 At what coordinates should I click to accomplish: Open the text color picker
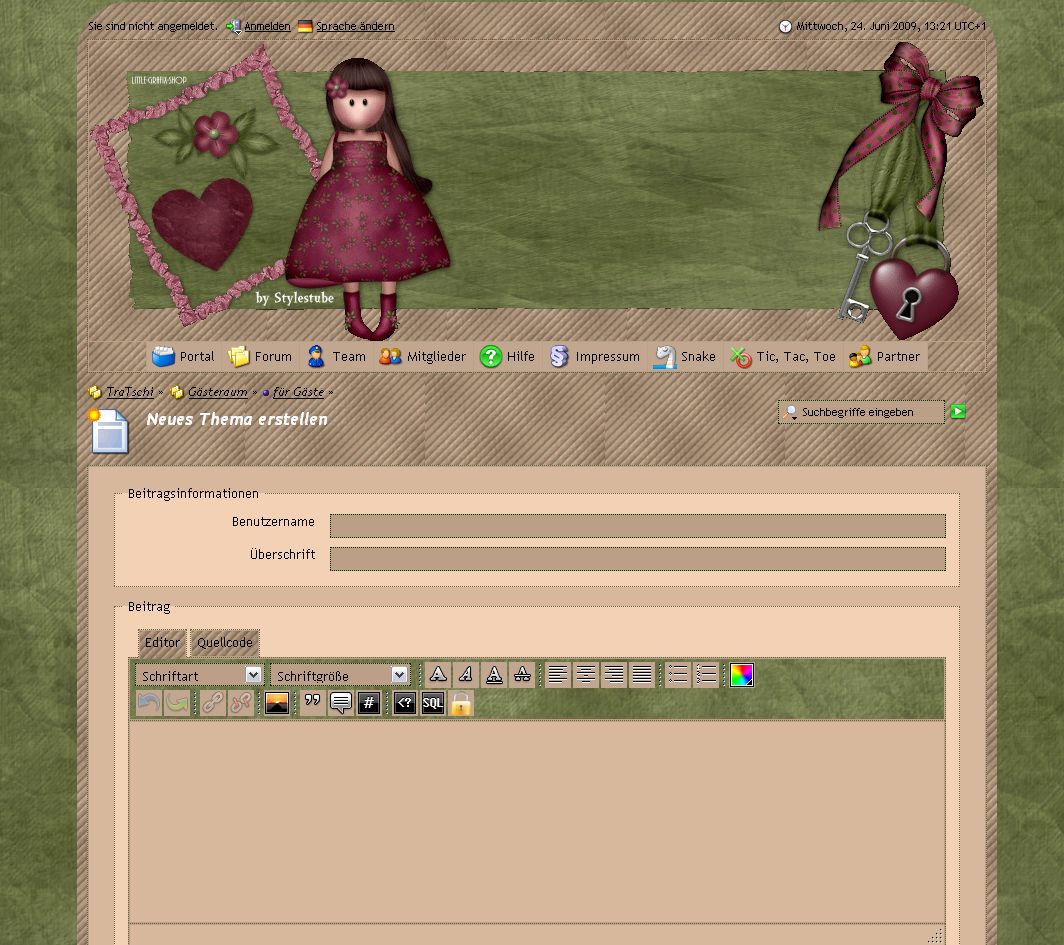741,675
